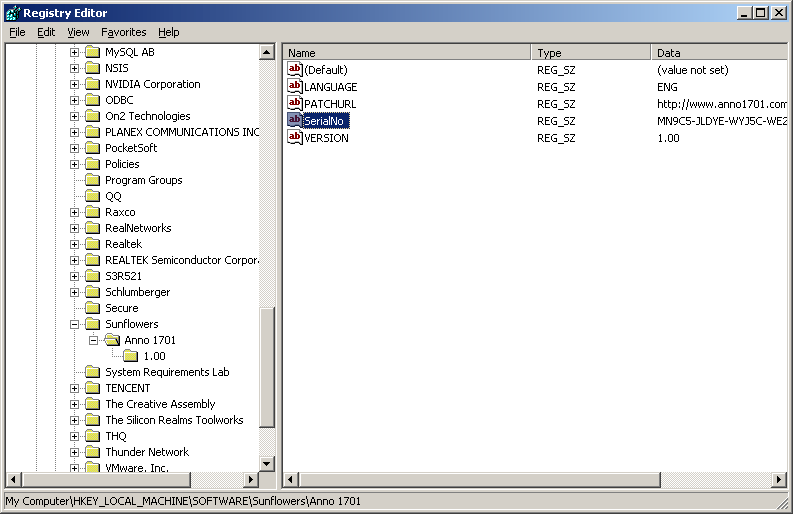
Task: Click the VERSION registry value icon
Action: (295, 137)
